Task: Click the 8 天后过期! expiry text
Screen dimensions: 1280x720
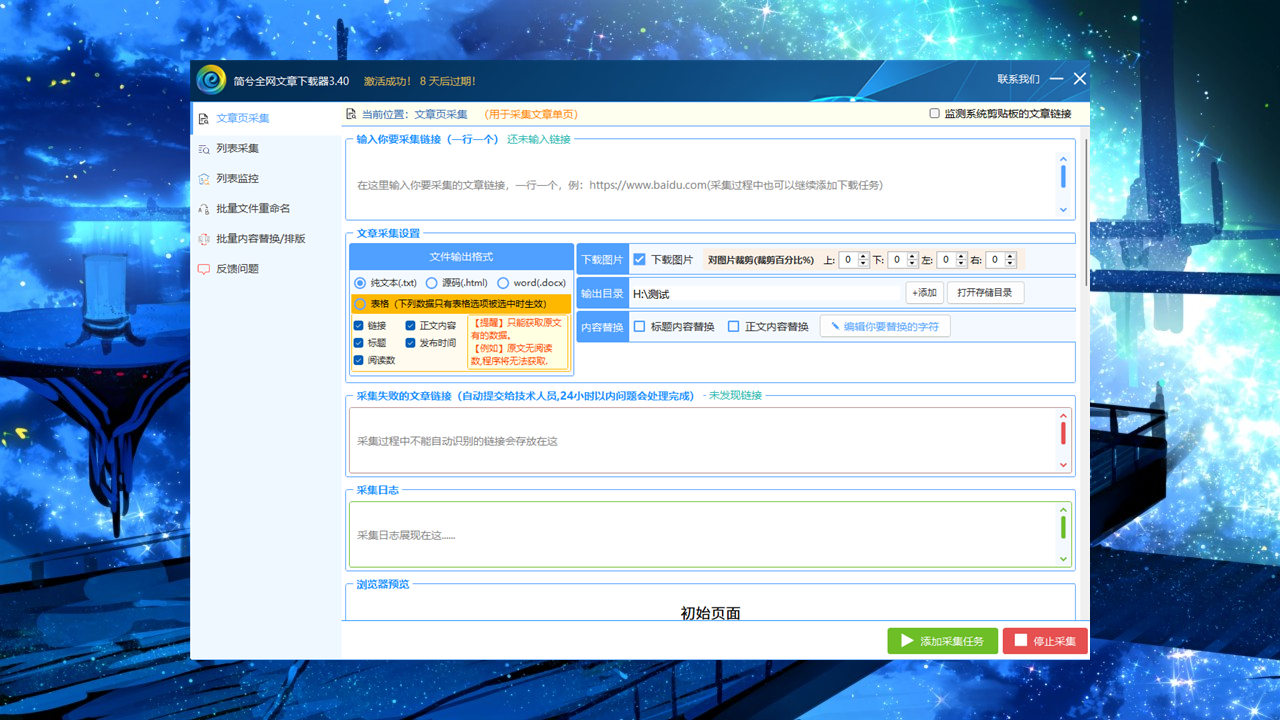Action: tap(448, 81)
